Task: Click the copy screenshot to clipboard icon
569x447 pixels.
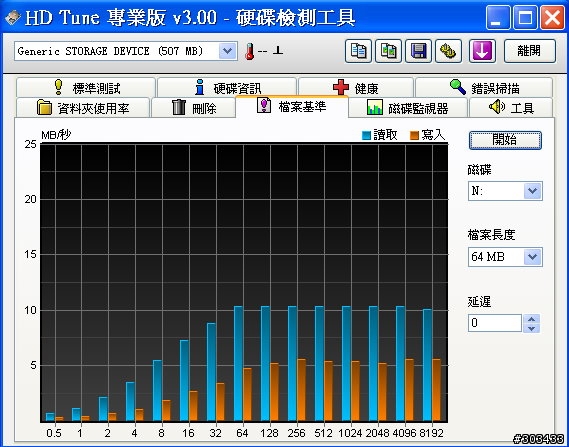Action: click(388, 51)
